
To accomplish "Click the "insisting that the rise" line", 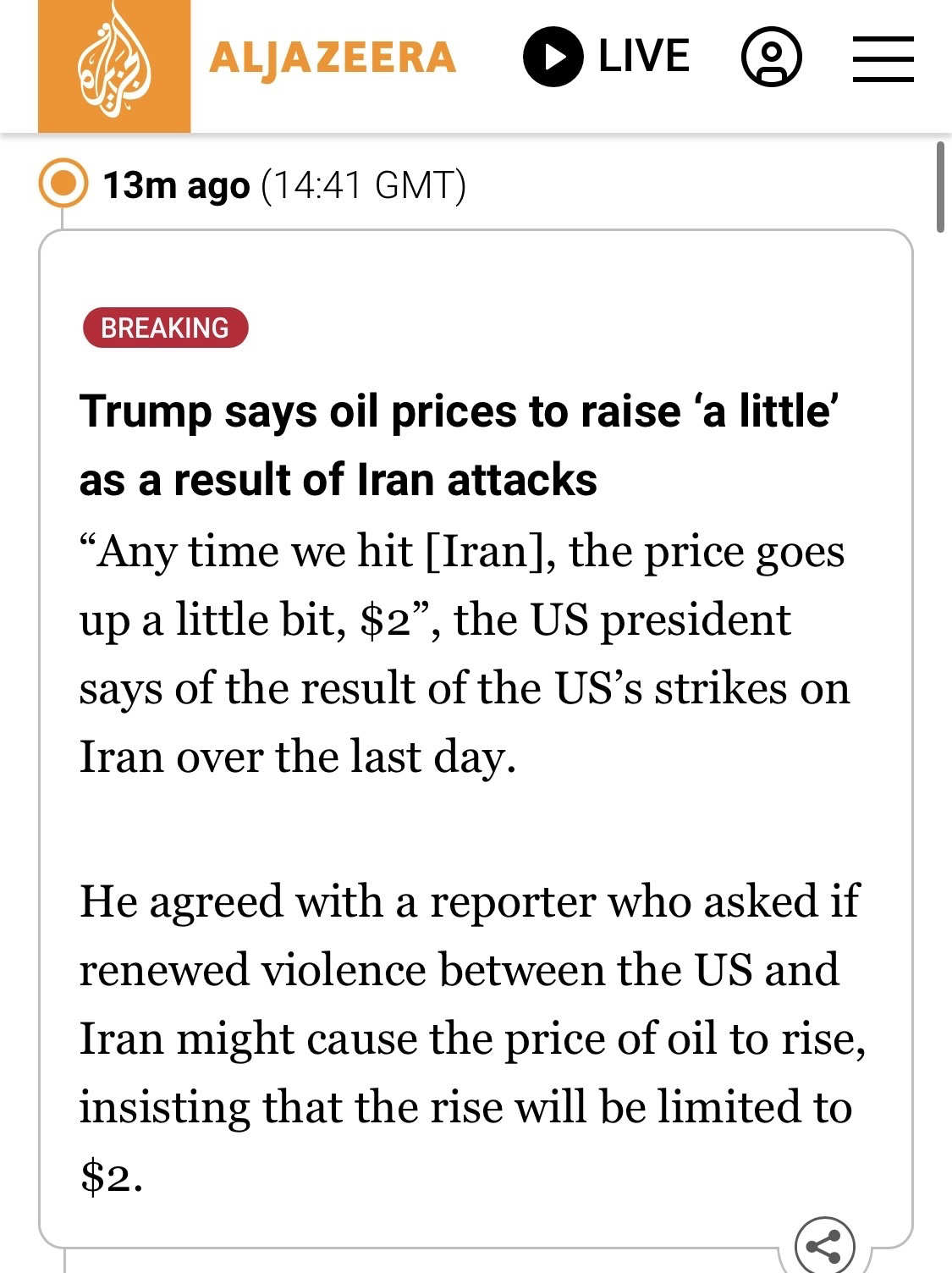I will [x=465, y=1106].
